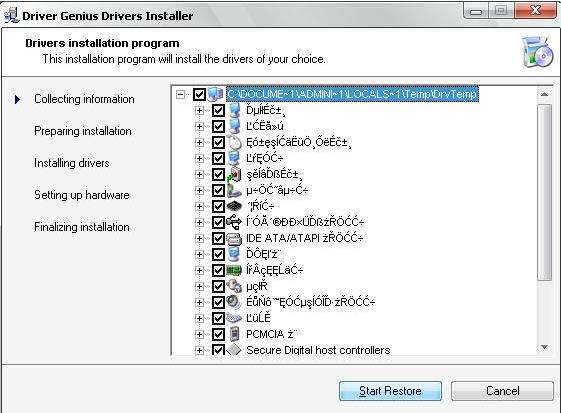Click the IDE ATA/ATAPI controller icon
The image size is (561, 413).
234,238
